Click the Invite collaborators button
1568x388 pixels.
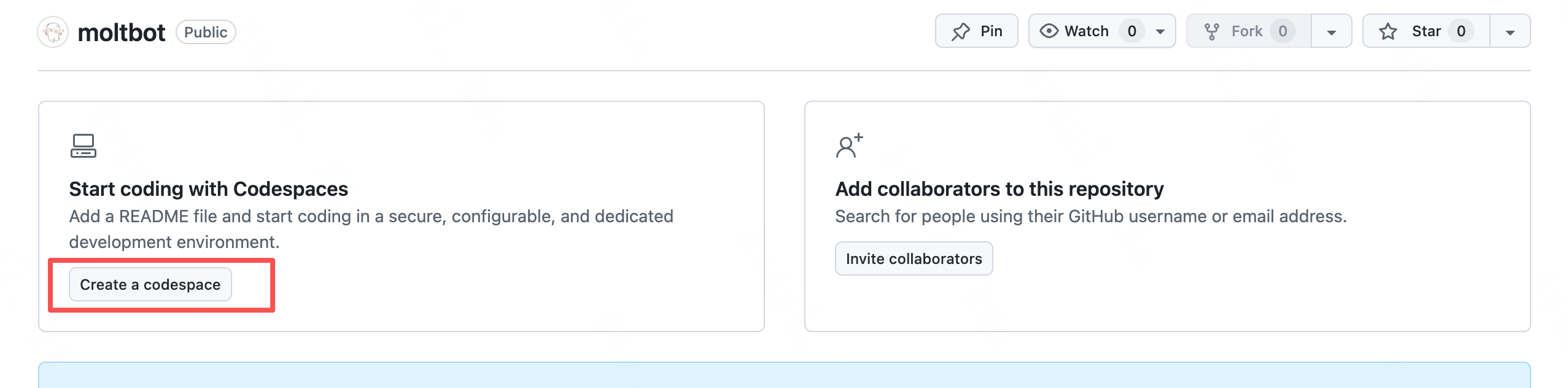(x=914, y=259)
